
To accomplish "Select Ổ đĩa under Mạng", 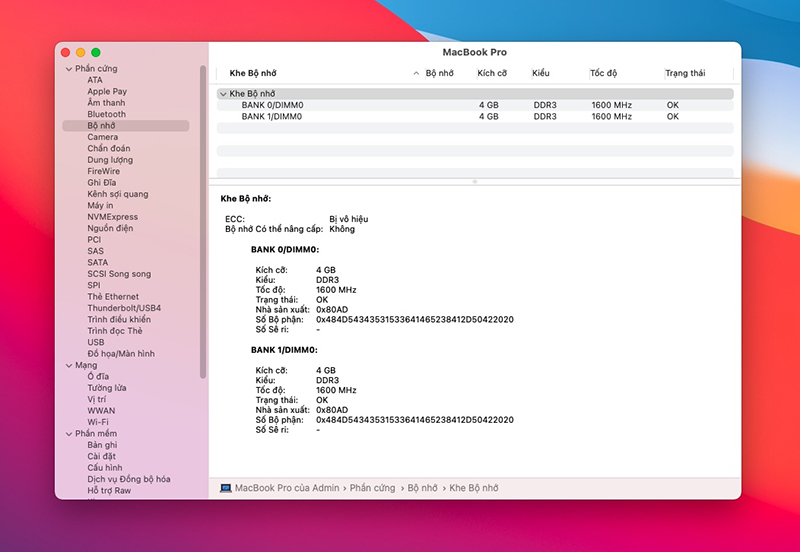I will click(98, 377).
